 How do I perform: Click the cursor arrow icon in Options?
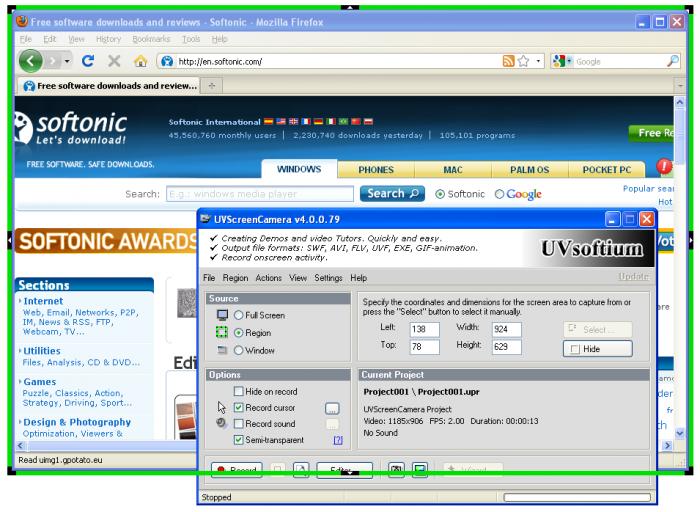(222, 407)
